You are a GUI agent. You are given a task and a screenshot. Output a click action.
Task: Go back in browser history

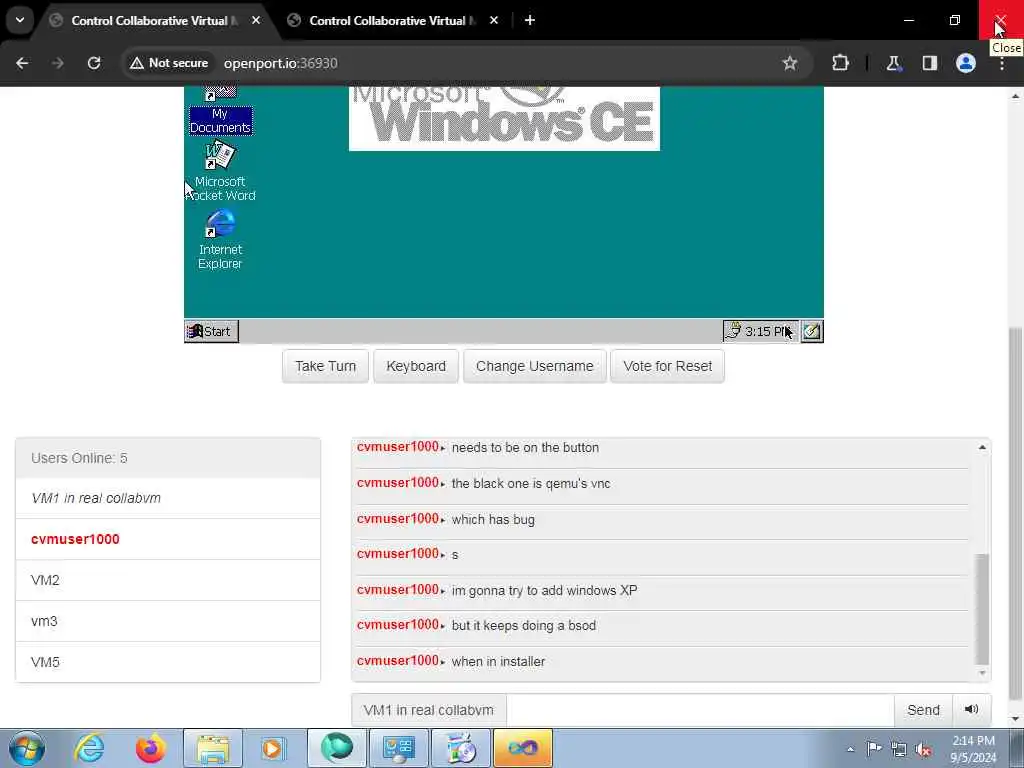click(x=22, y=63)
